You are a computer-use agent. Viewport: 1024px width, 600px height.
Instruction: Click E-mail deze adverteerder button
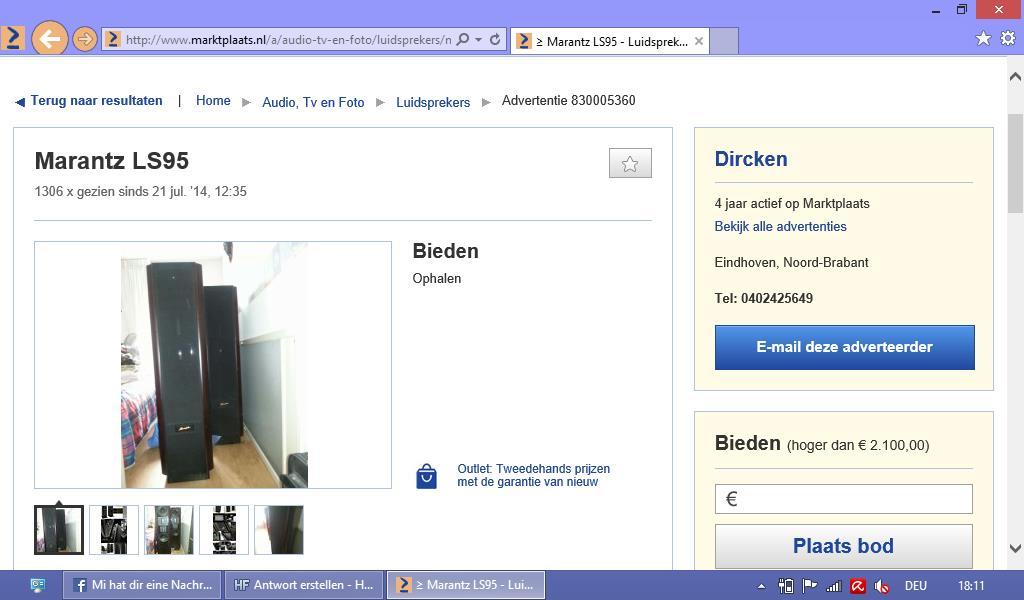(x=844, y=347)
